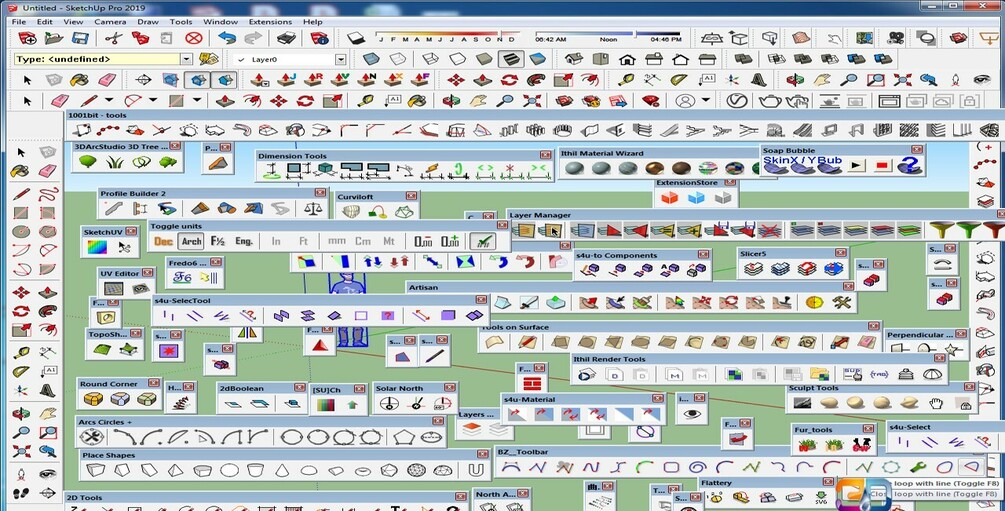Enable Shaded With Textures style
Viewport: 1005px width, 511px height.
[511, 60]
